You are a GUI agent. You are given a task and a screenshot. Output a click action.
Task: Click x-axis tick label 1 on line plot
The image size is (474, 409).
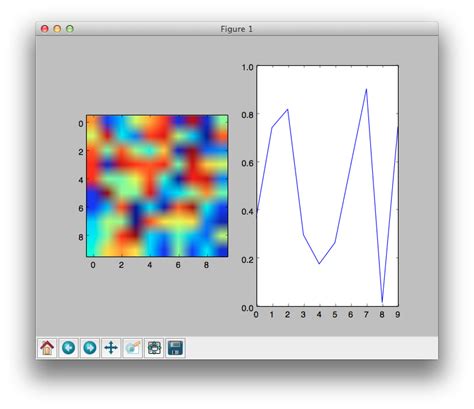[272, 314]
